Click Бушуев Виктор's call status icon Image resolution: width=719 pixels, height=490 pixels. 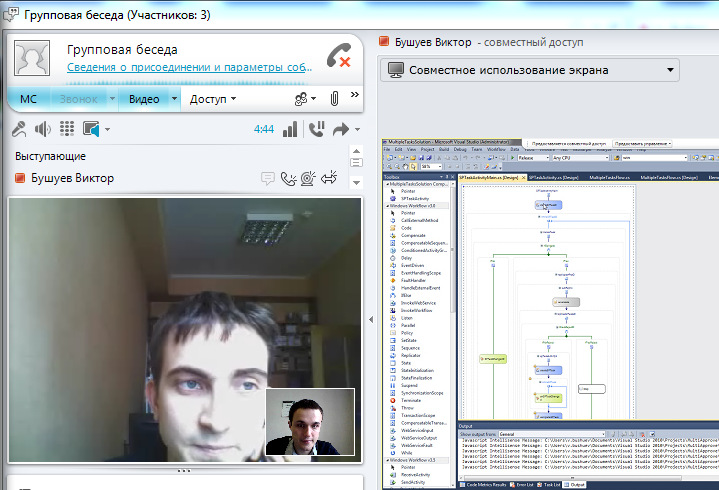[288, 178]
